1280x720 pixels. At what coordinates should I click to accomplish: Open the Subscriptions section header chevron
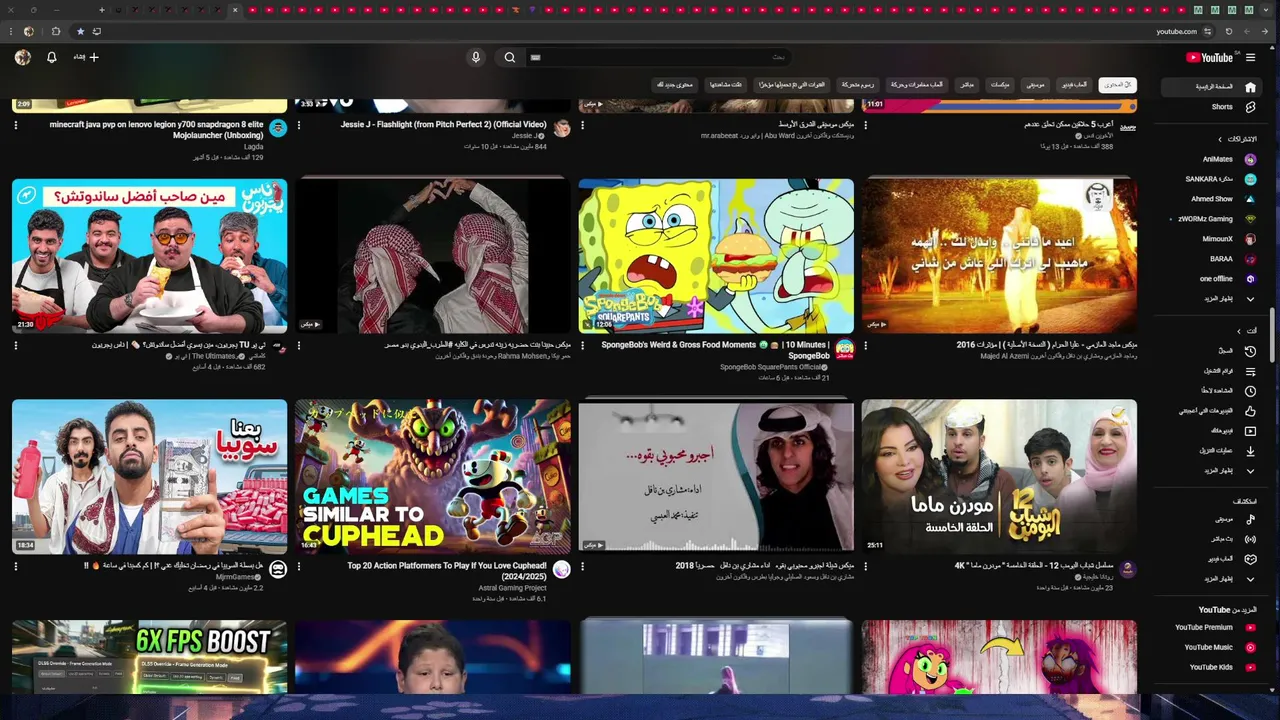(x=1220, y=139)
